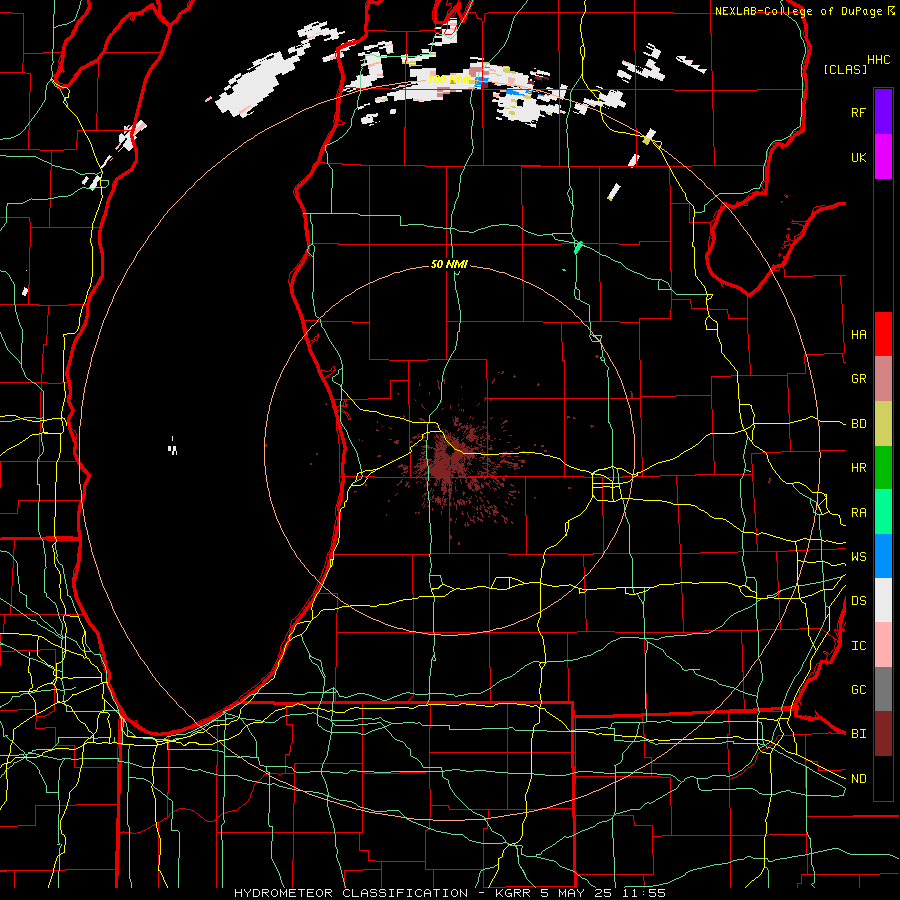
Task: Click the GC legend label
Action: tap(859, 690)
